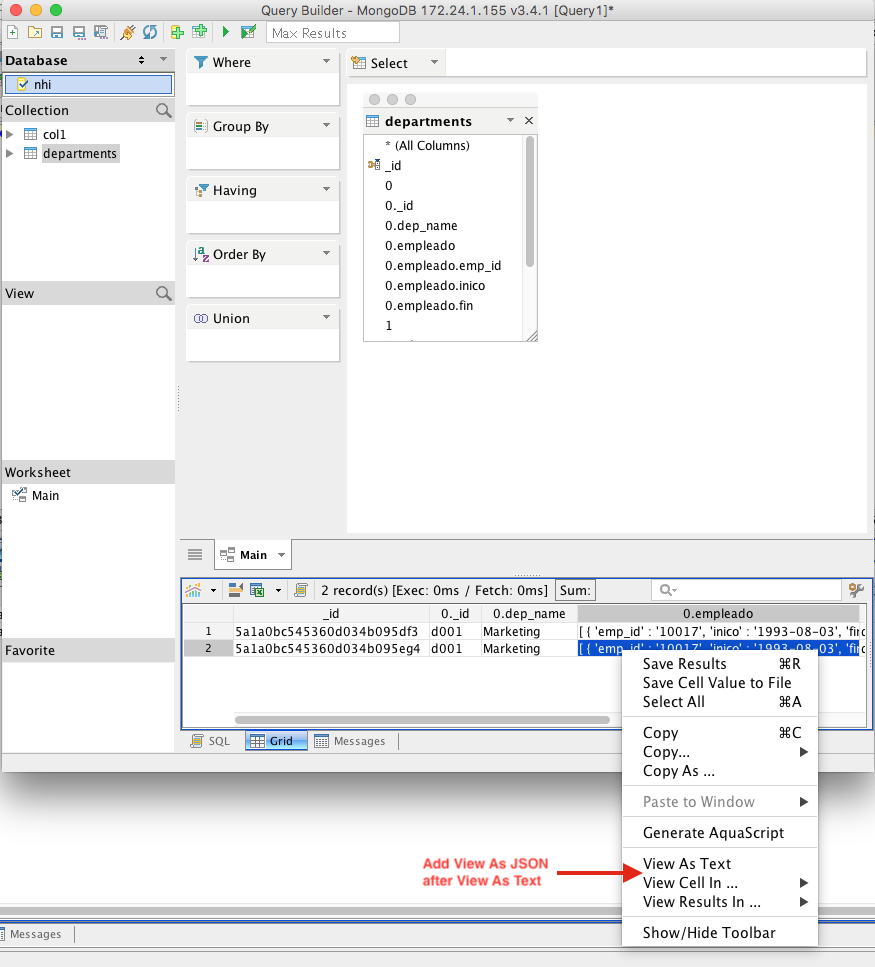
Task: Expand the departments collection tree node
Action: pos(9,153)
